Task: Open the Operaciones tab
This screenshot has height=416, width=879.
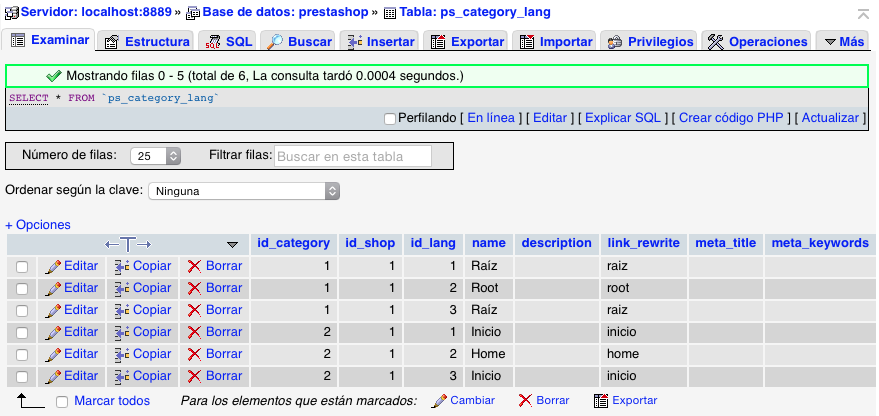Action: (x=757, y=41)
